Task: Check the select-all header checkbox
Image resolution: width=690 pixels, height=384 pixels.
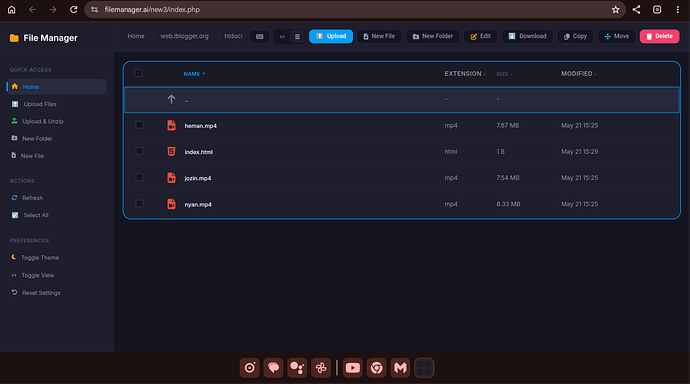Action: click(x=138, y=73)
